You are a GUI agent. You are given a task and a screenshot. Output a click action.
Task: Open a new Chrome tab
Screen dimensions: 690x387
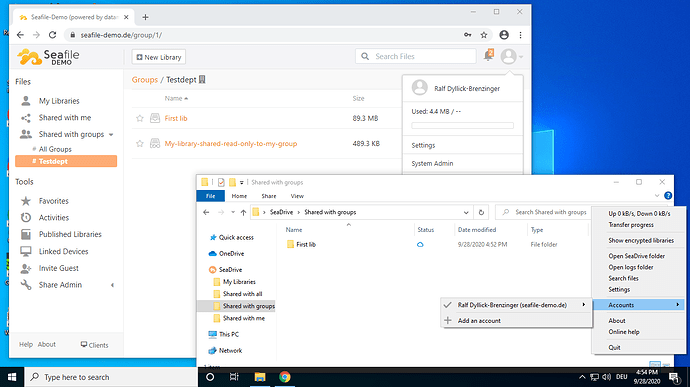145,17
